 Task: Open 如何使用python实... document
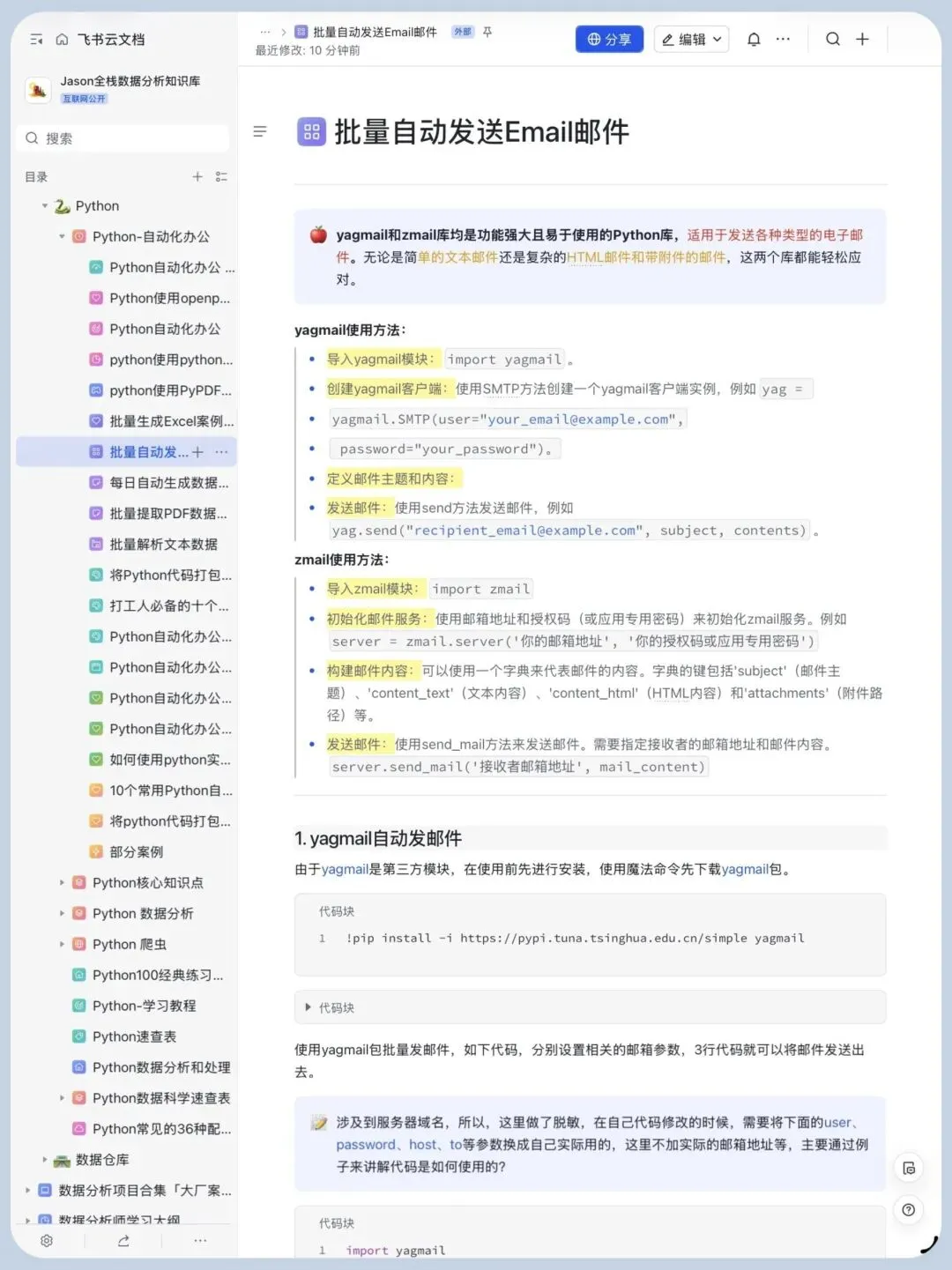click(x=160, y=760)
